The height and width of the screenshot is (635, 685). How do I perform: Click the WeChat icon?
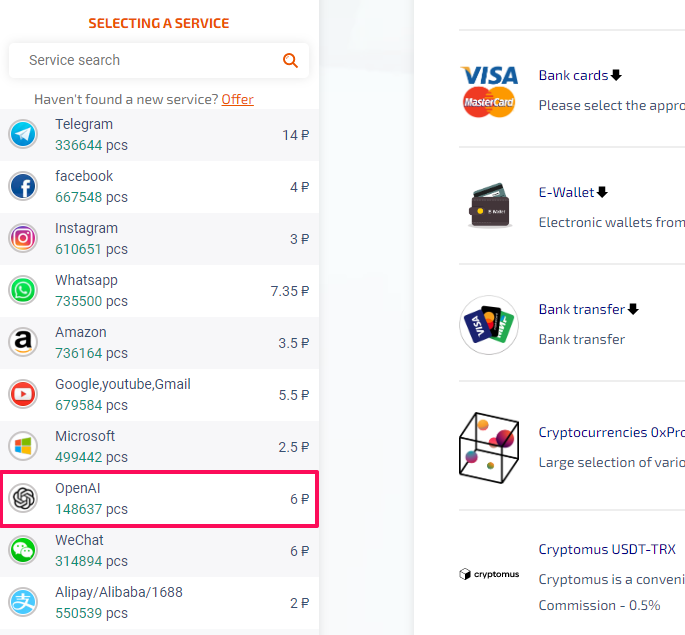click(x=23, y=550)
